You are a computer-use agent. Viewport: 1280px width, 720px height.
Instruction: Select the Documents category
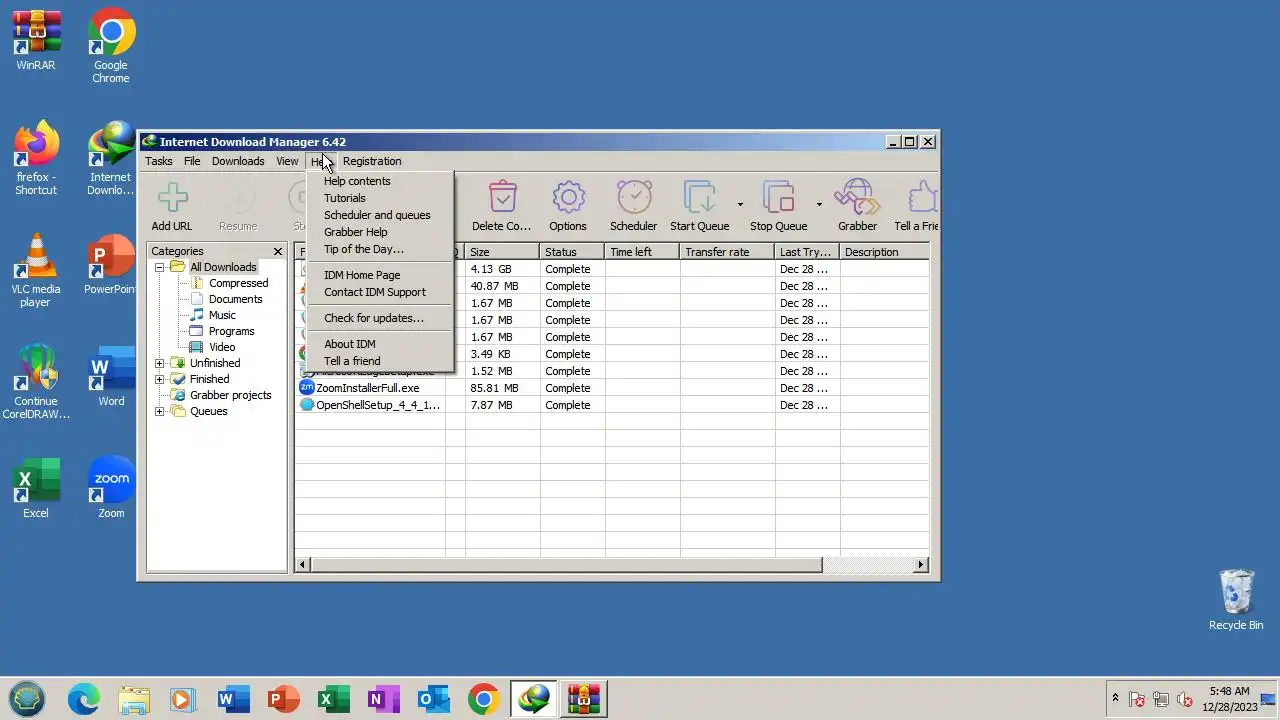coord(235,299)
